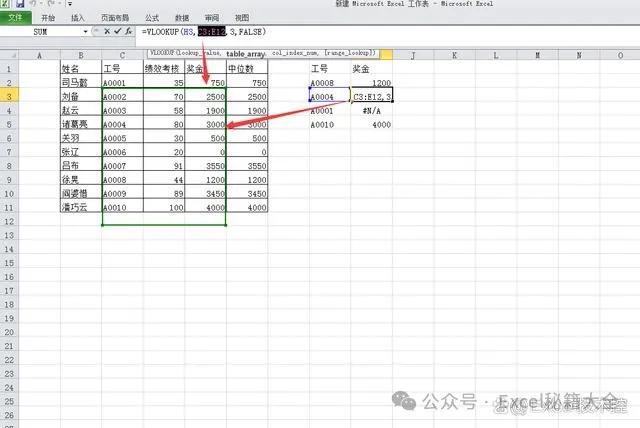Click the Redo arrow icon
The height and width of the screenshot is (428, 640).
pos(51,3)
